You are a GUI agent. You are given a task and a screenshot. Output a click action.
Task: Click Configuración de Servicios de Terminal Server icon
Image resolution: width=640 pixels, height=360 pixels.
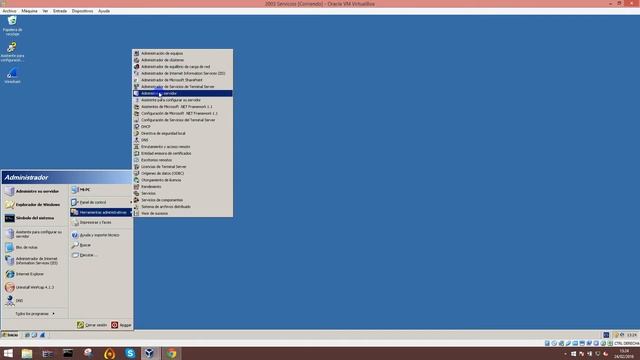tap(137, 120)
